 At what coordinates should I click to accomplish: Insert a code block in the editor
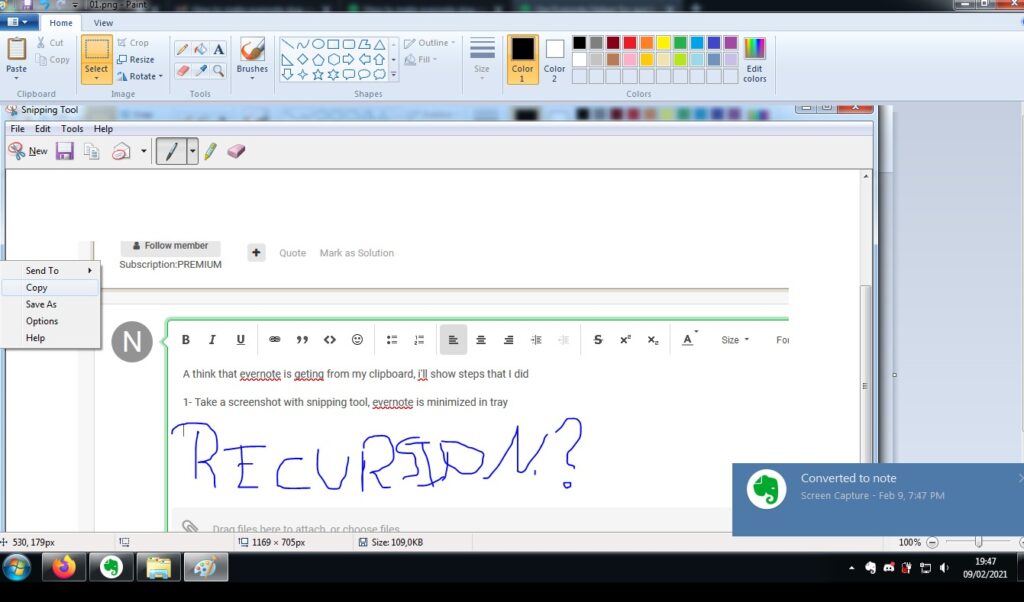[330, 339]
